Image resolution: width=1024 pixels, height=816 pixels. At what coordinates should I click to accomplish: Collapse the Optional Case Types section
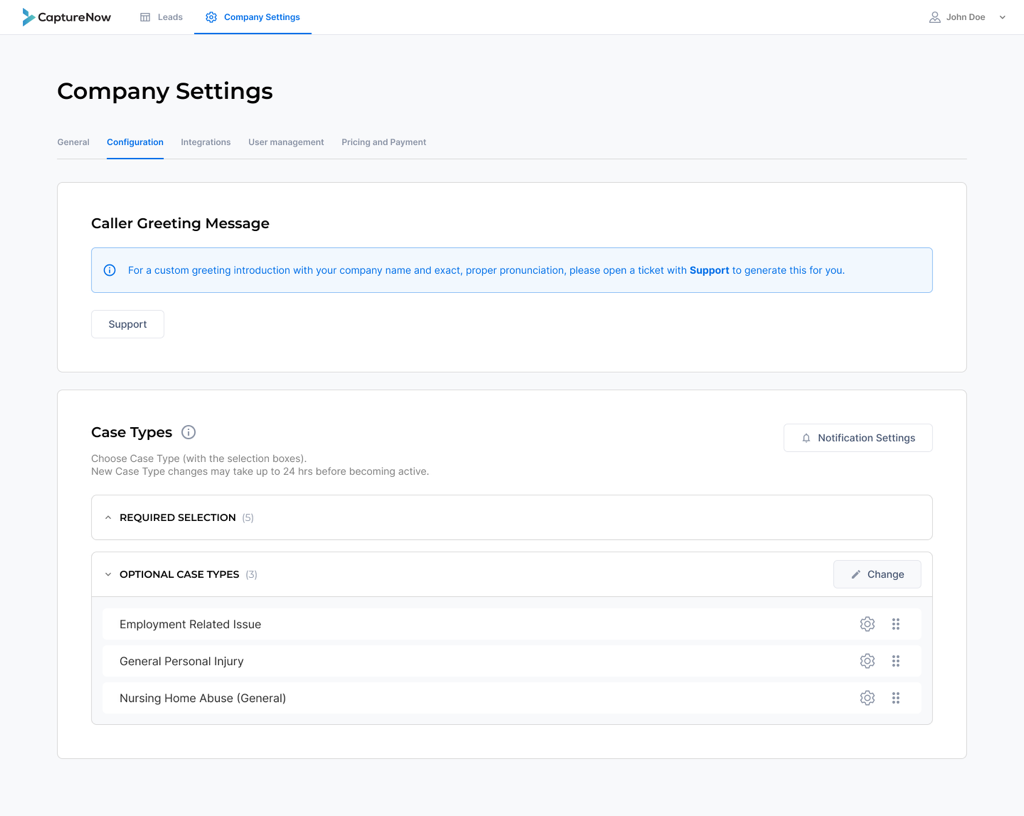coord(108,574)
